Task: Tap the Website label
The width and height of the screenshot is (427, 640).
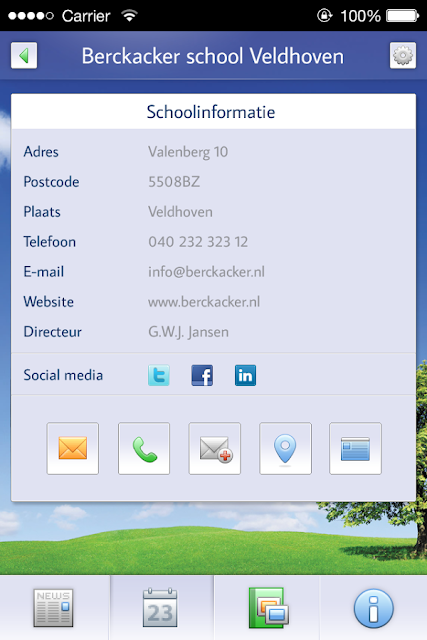Action: tap(49, 302)
